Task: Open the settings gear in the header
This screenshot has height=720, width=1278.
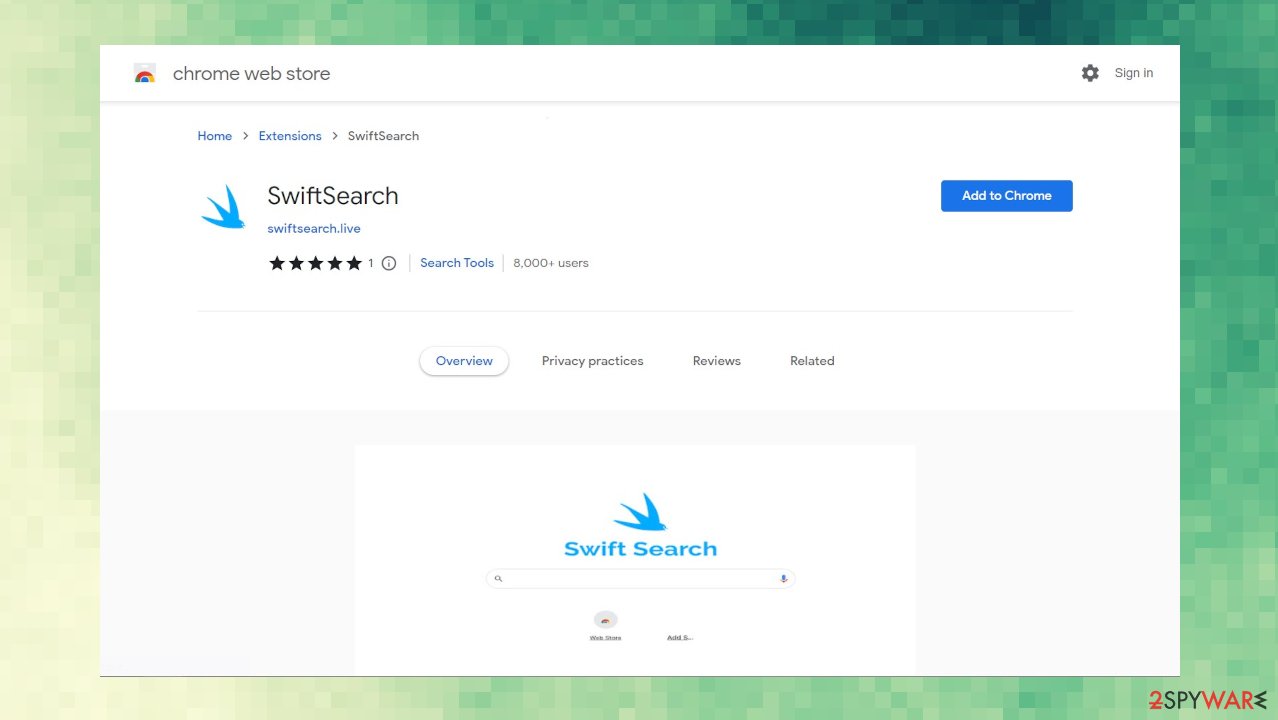Action: point(1090,72)
